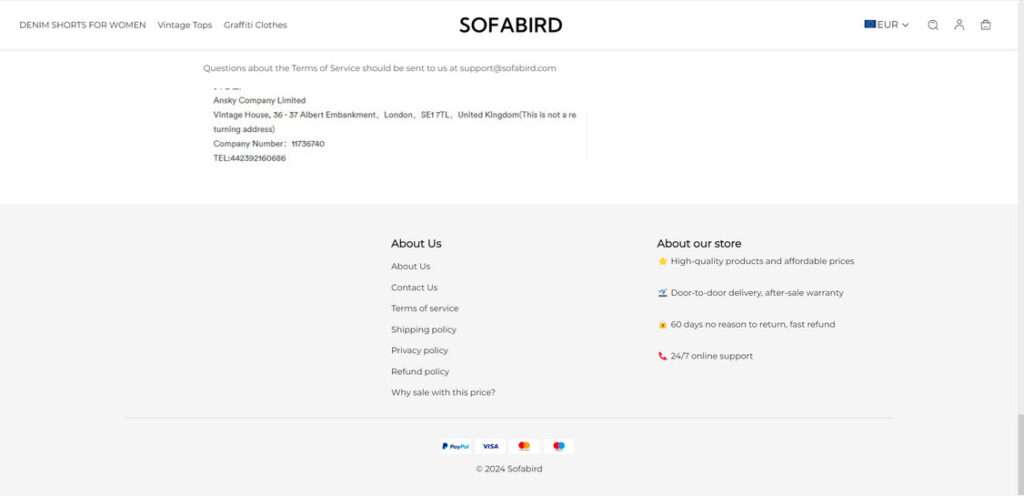Open the search icon in header
This screenshot has height=496, width=1024.
point(933,25)
